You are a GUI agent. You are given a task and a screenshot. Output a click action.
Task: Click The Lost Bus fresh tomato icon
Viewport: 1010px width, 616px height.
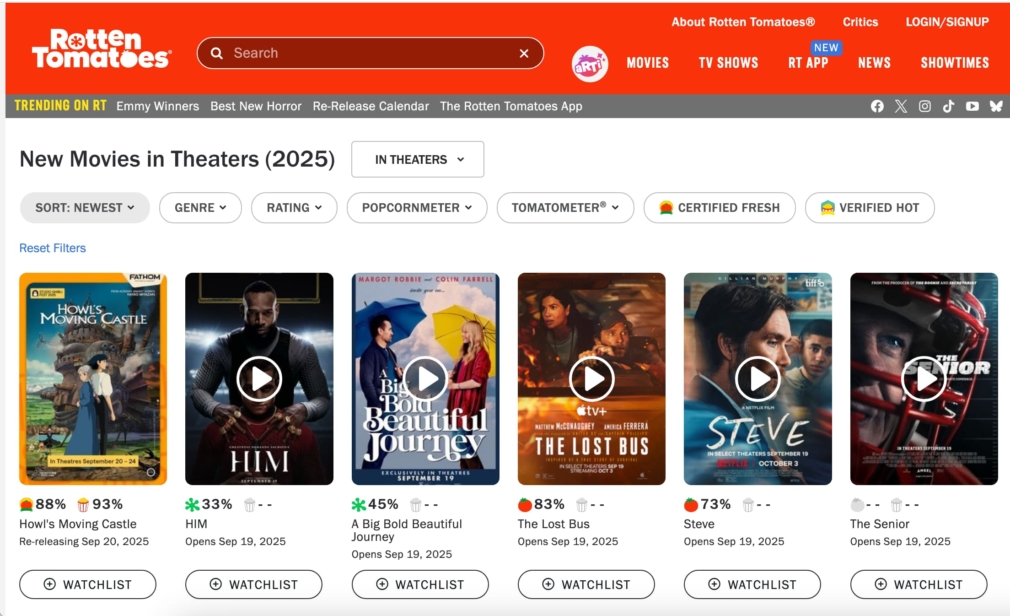click(x=525, y=505)
